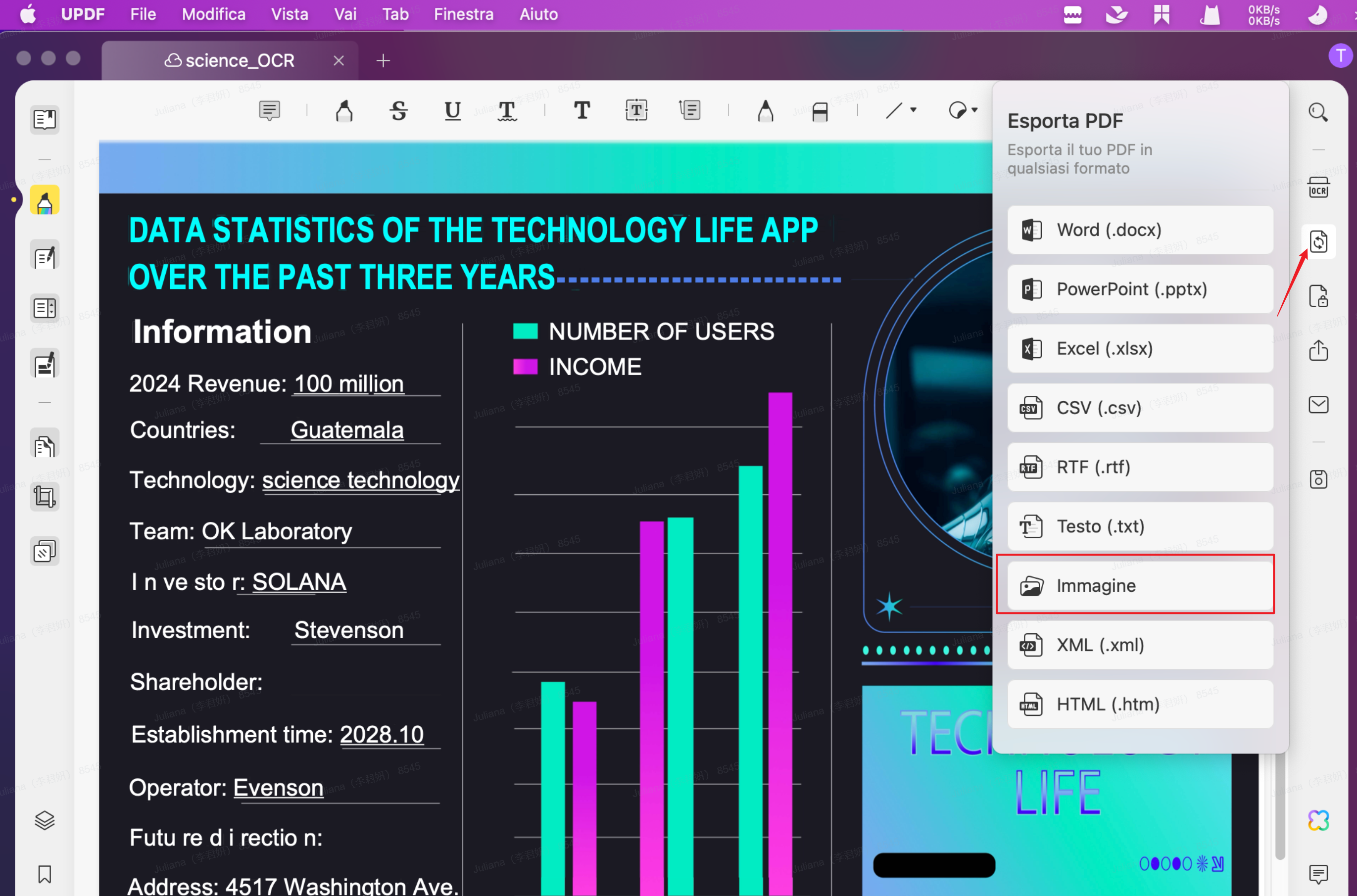Screen dimensions: 1357x896
Task: Open the File menu
Action: [143, 14]
